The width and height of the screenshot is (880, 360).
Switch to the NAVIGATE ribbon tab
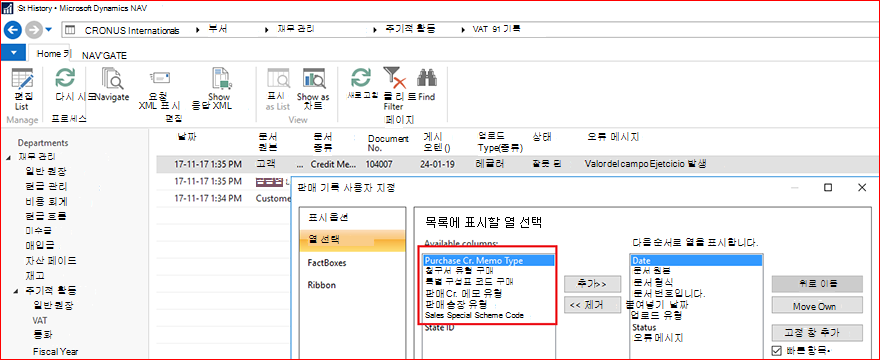coord(104,56)
